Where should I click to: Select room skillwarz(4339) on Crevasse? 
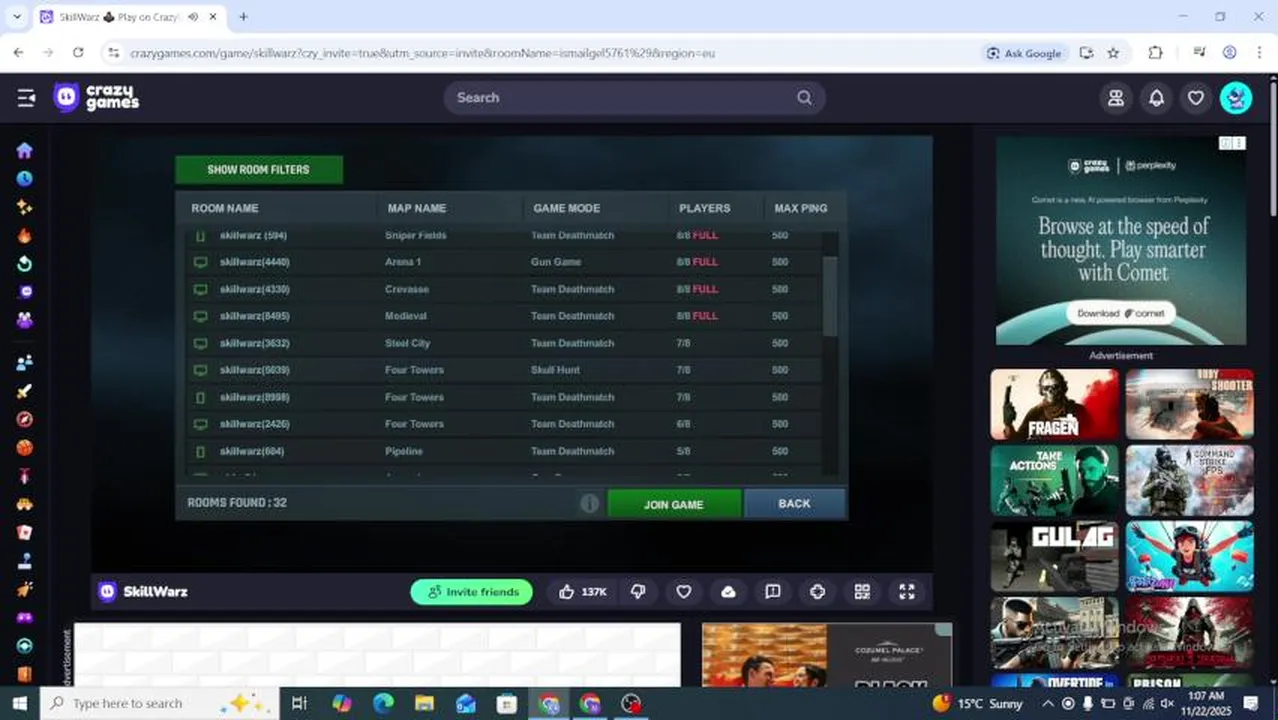pos(505,289)
